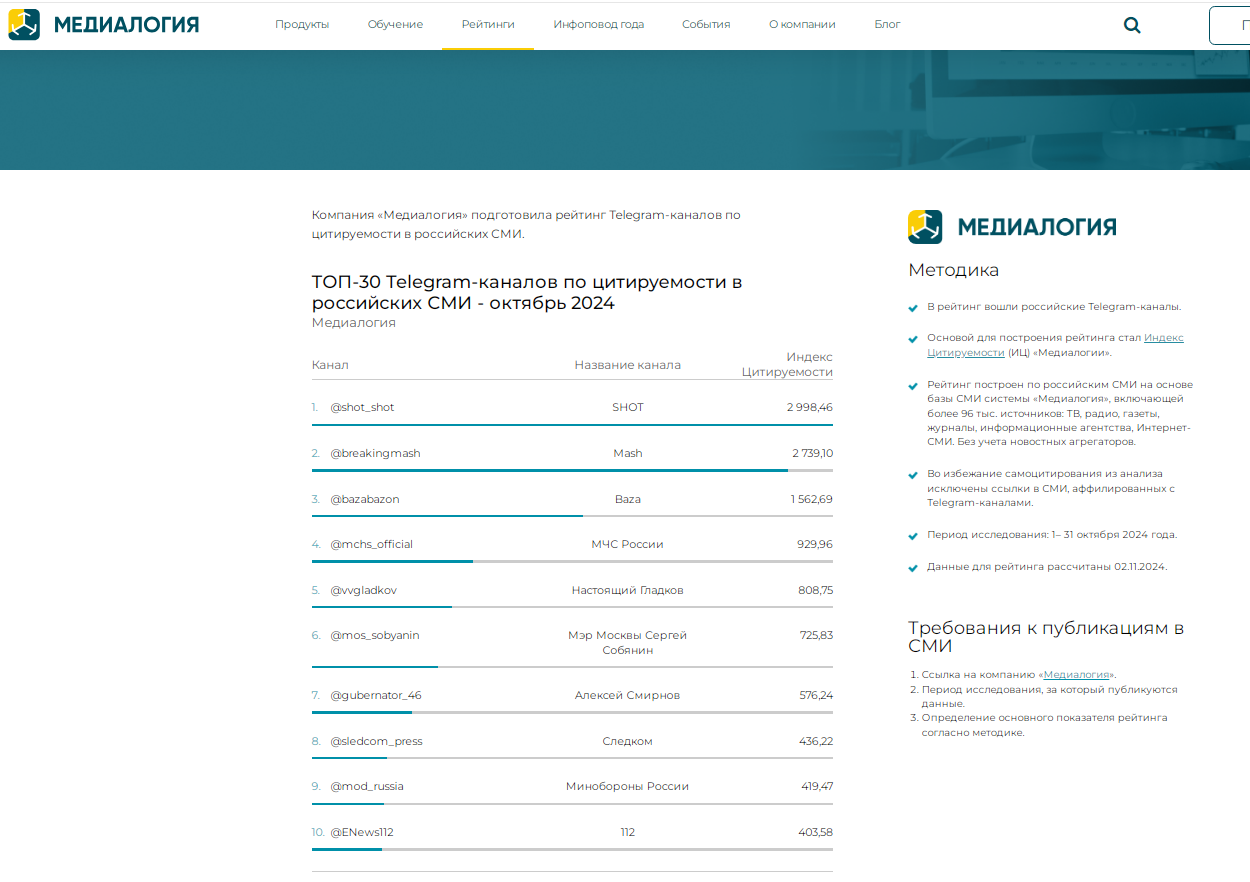Click the @bazabazon channel handle

point(365,499)
